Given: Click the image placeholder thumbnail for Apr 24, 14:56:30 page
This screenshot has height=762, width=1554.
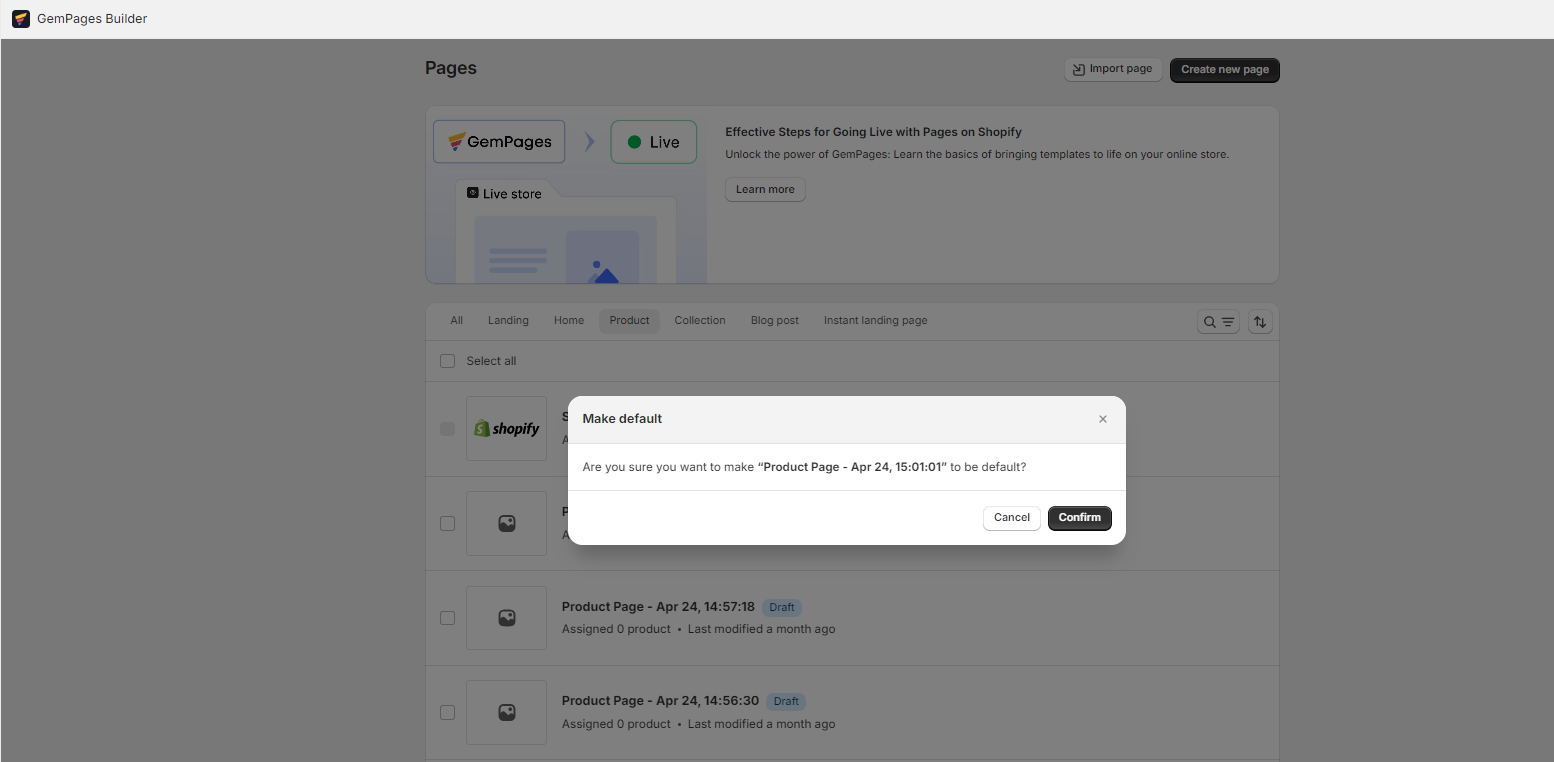Looking at the screenshot, I should (x=506, y=712).
